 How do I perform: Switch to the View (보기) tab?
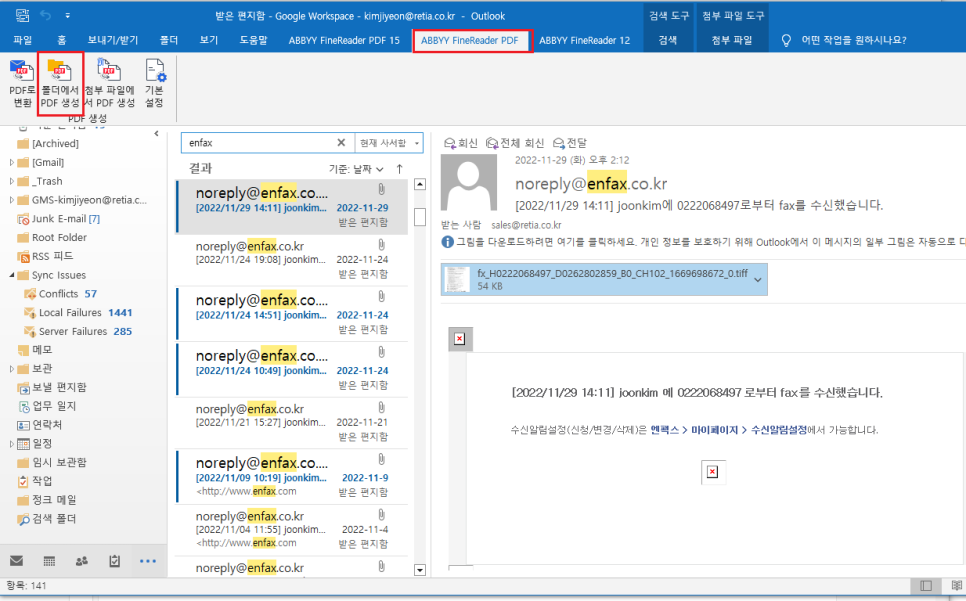click(x=209, y=40)
